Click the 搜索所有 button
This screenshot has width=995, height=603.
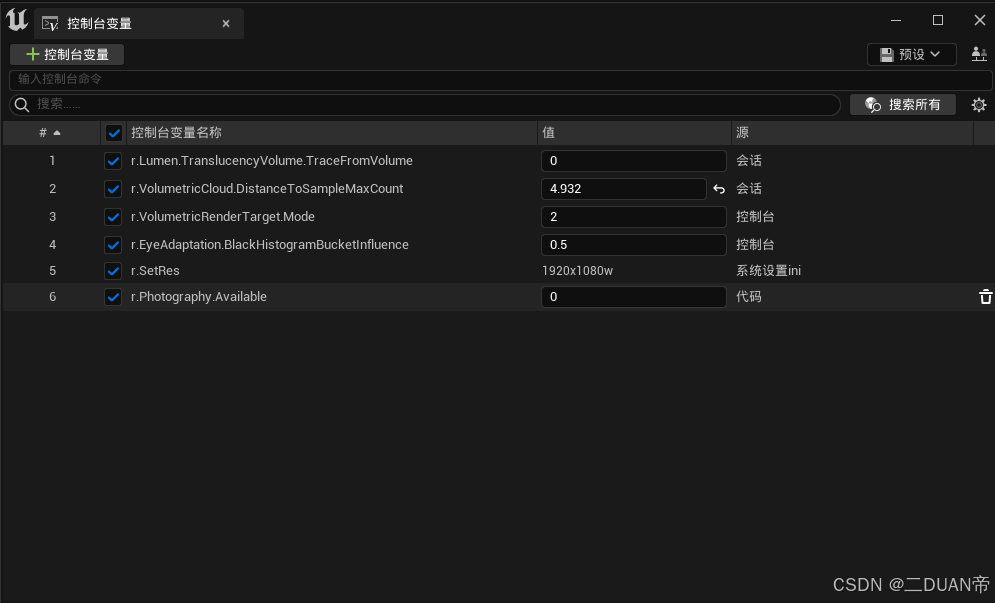tap(903, 105)
